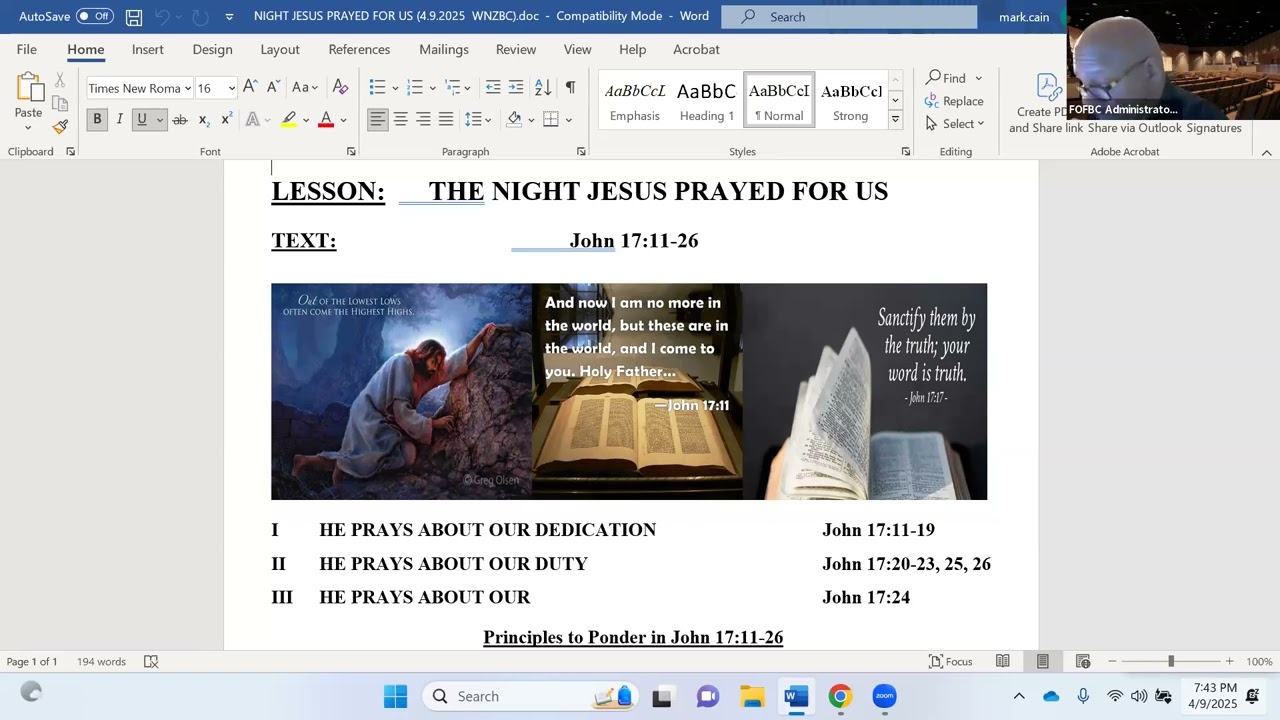This screenshot has height=720, width=1280.
Task: Apply the Heading 1 style
Action: pos(707,100)
